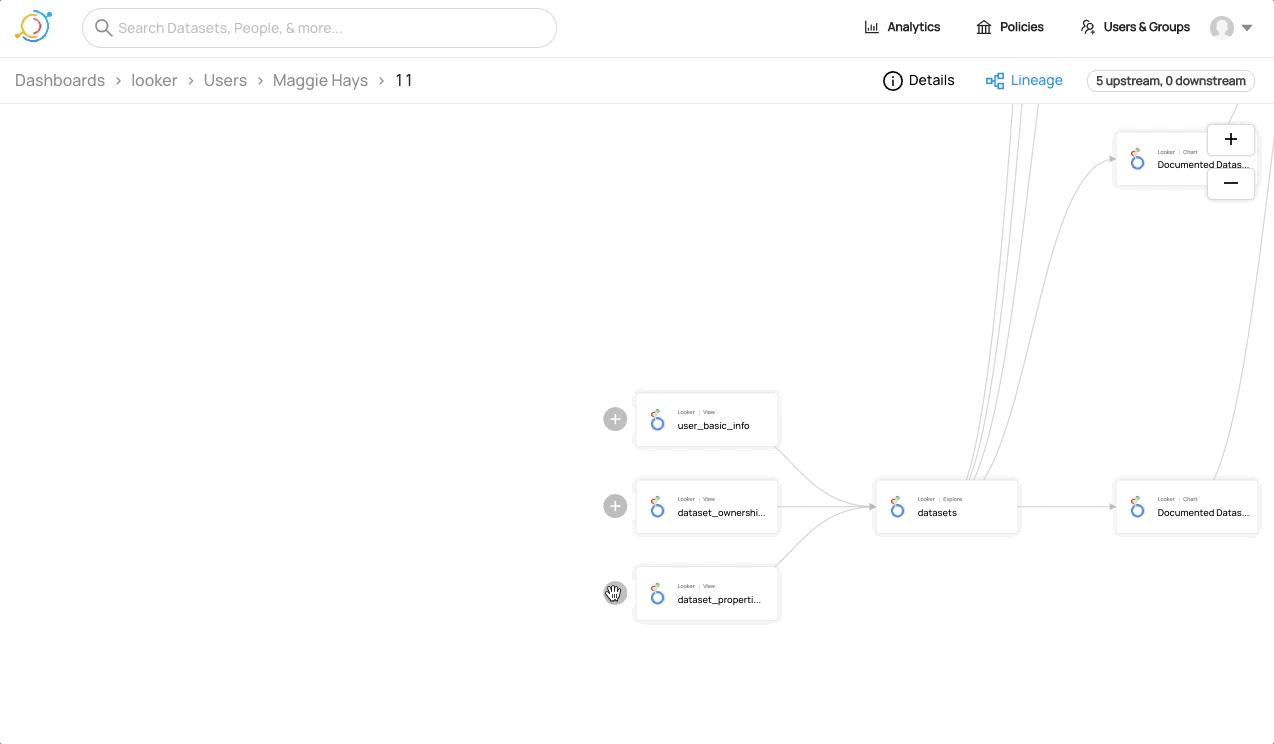The image size is (1274, 744).
Task: Click Looker icon on datasets node
Action: tap(897, 507)
